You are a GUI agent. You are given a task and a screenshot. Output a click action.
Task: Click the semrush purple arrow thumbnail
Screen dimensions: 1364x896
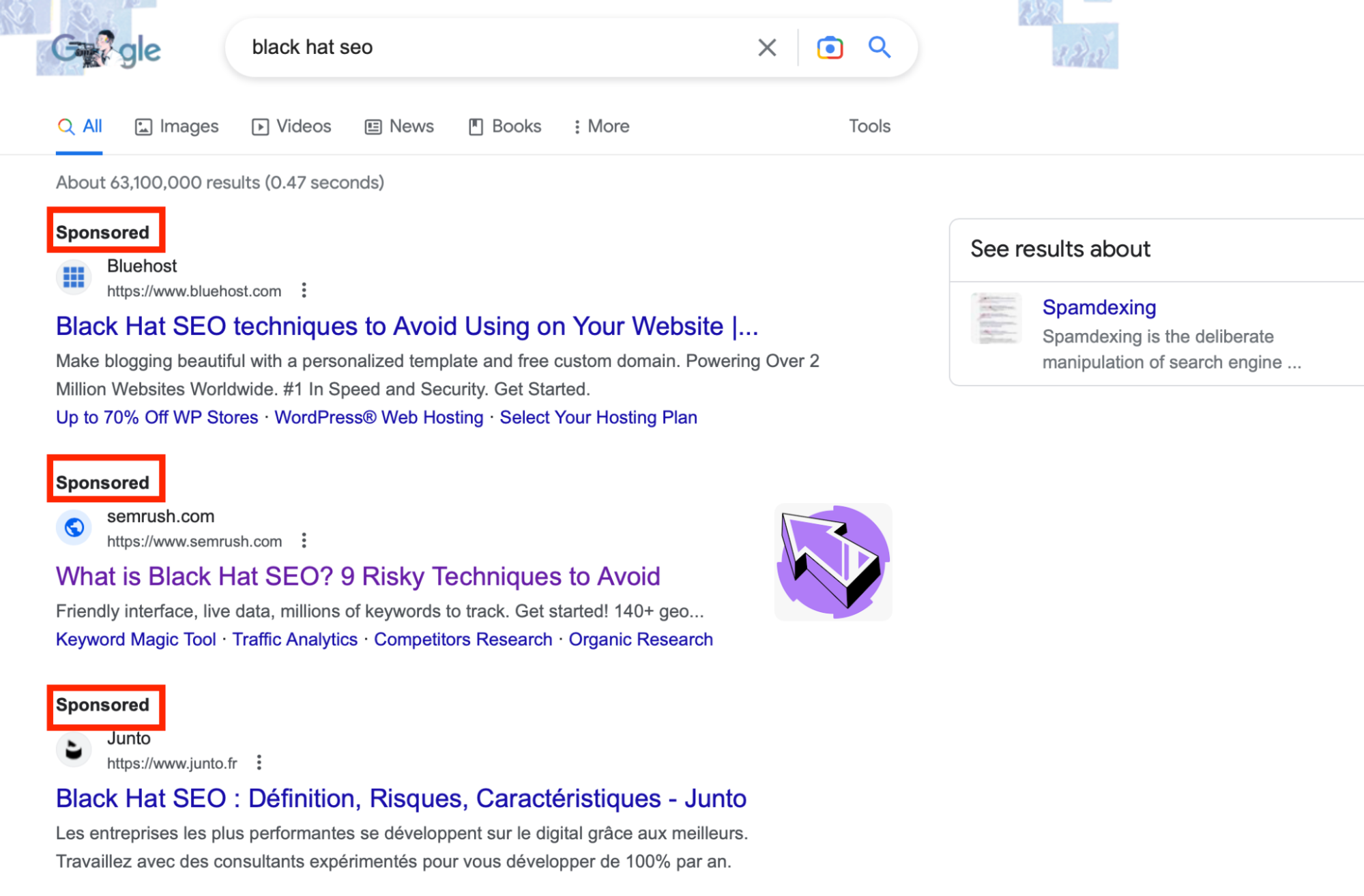(x=833, y=562)
